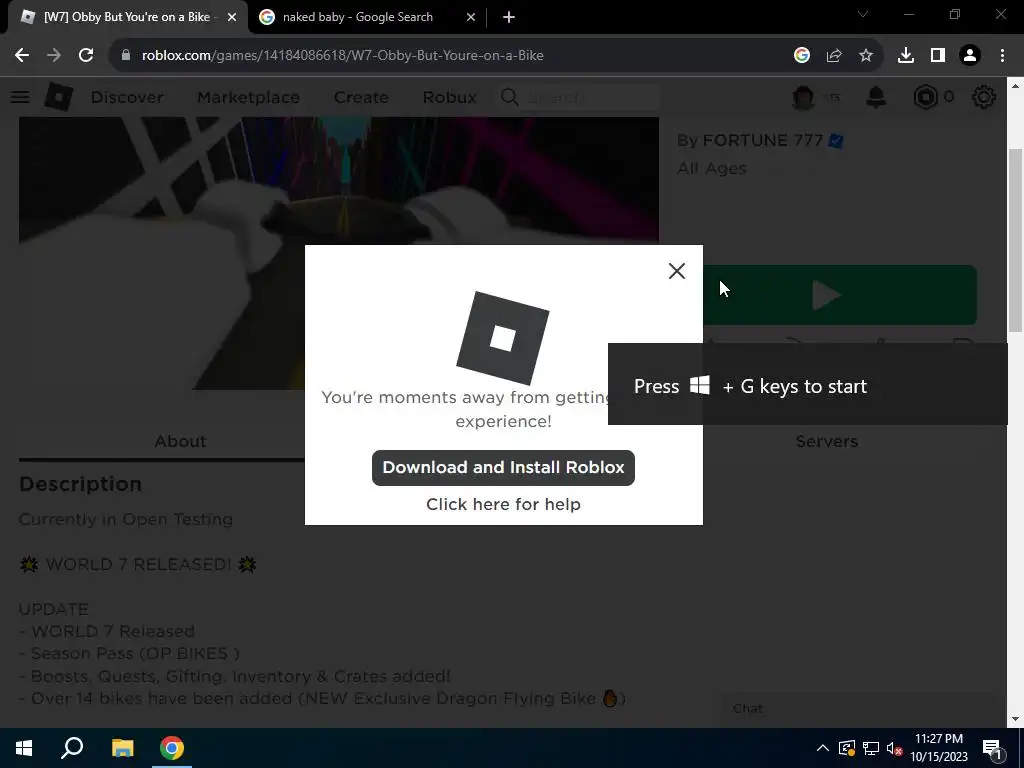This screenshot has width=1024, height=768.
Task: Click the Google icon in the address bar
Action: pyautogui.click(x=802, y=56)
